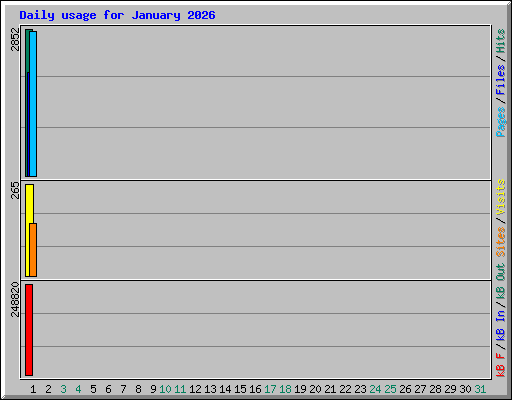Click day 20 on the x-axis
This screenshot has height=400, width=512.
coord(315,389)
